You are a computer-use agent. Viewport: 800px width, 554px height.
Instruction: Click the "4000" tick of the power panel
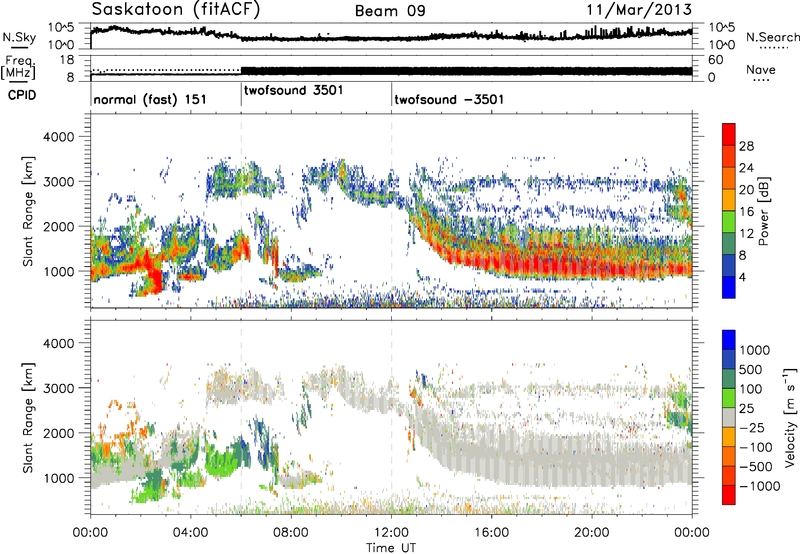58,137
